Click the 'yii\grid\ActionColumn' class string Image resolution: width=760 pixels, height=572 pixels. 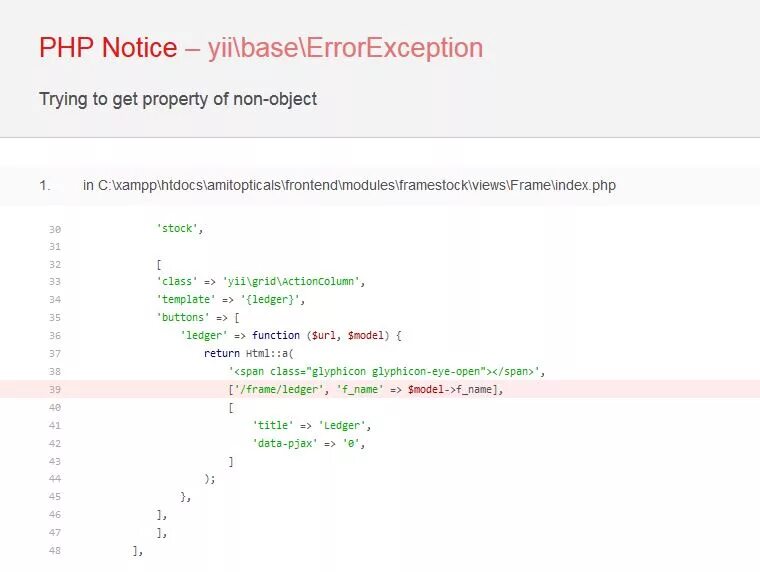coord(291,282)
